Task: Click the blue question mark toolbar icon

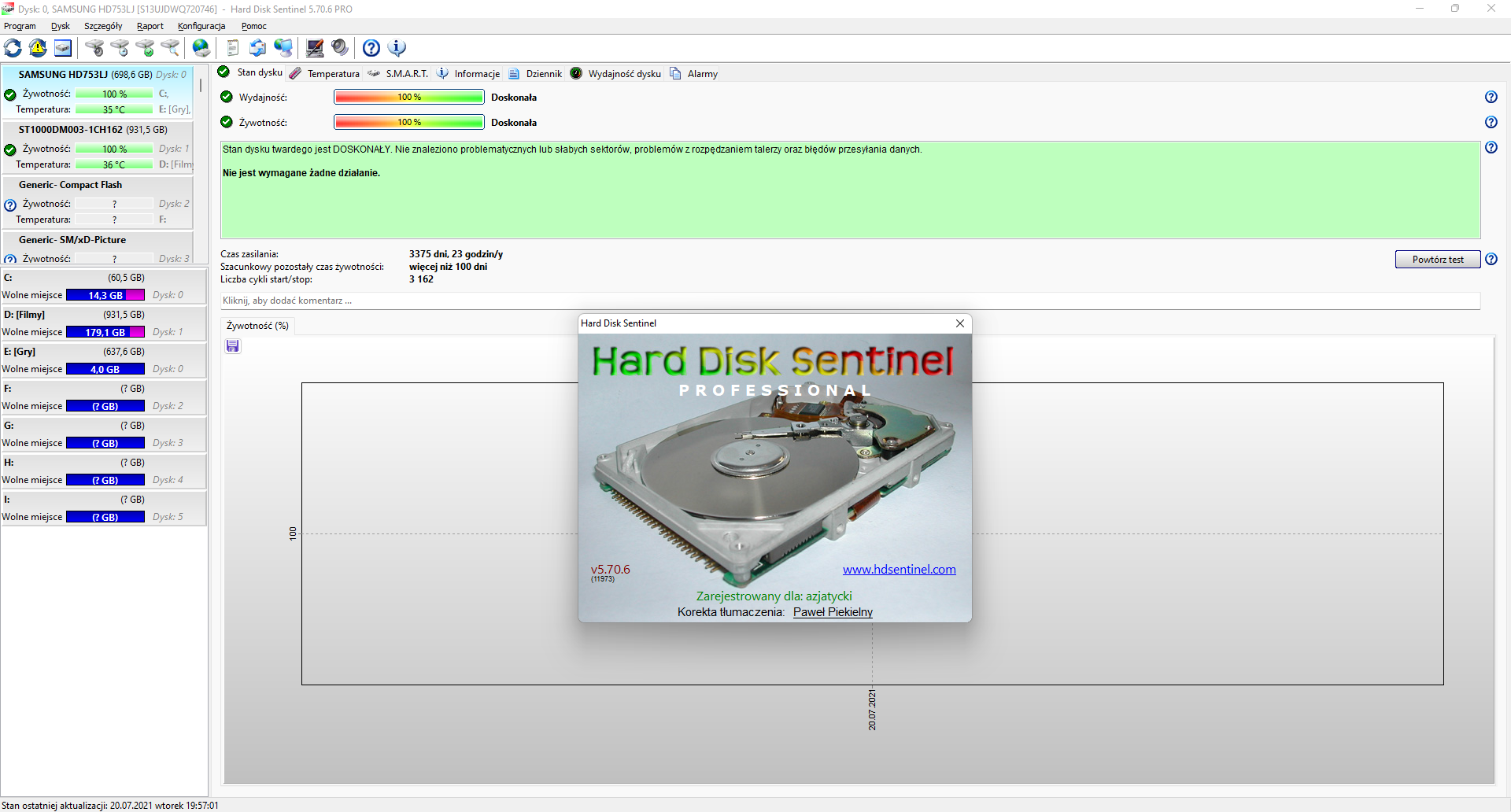Action: tap(371, 48)
